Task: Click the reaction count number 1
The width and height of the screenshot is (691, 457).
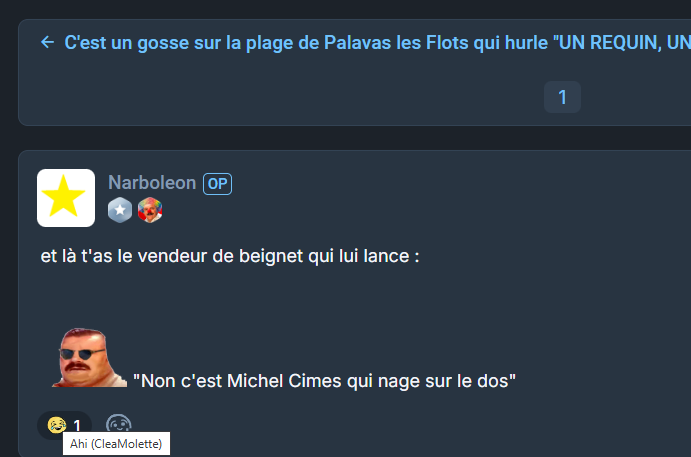Action: (x=77, y=426)
